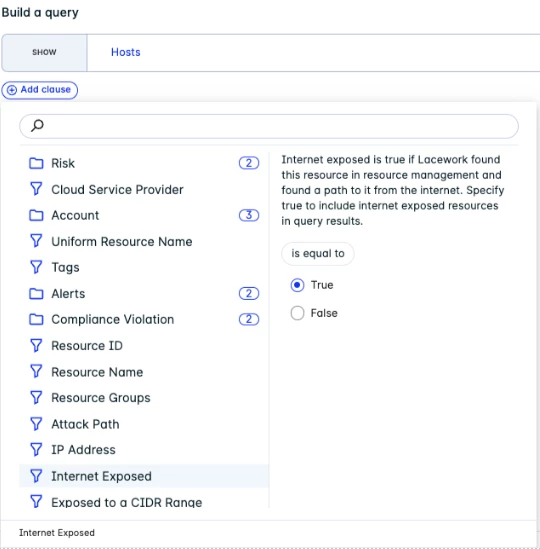Click the plus icon on Add clause
The image size is (540, 549).
(x=12, y=90)
